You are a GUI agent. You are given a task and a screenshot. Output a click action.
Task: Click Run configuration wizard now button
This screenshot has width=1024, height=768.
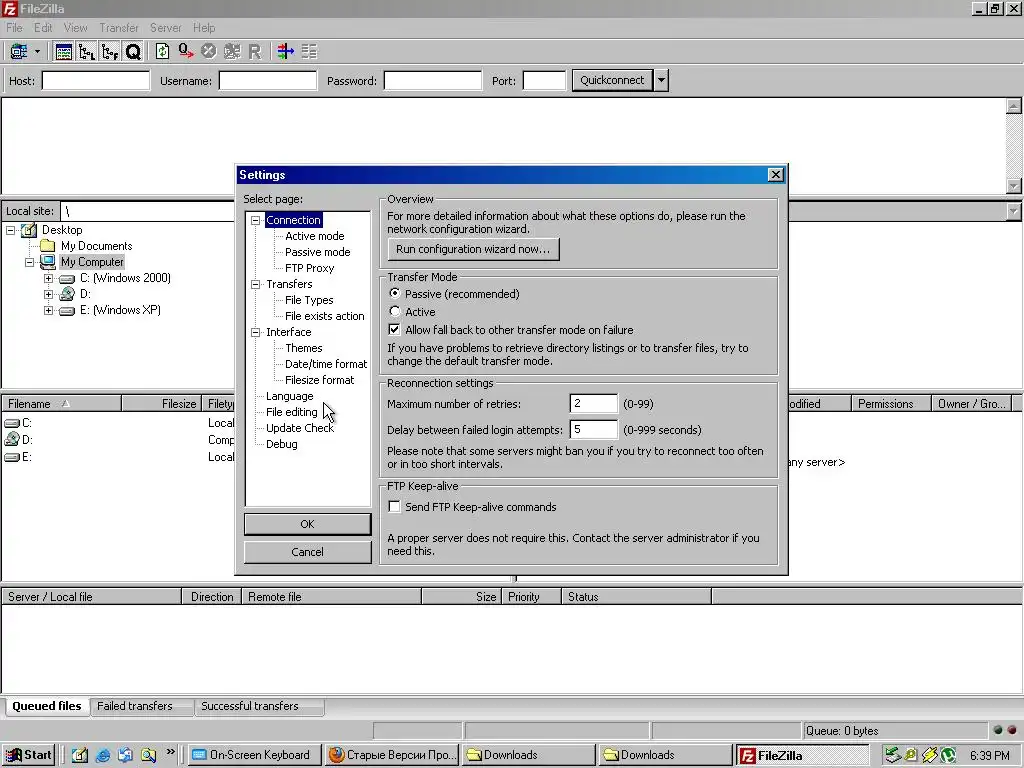[x=473, y=249]
